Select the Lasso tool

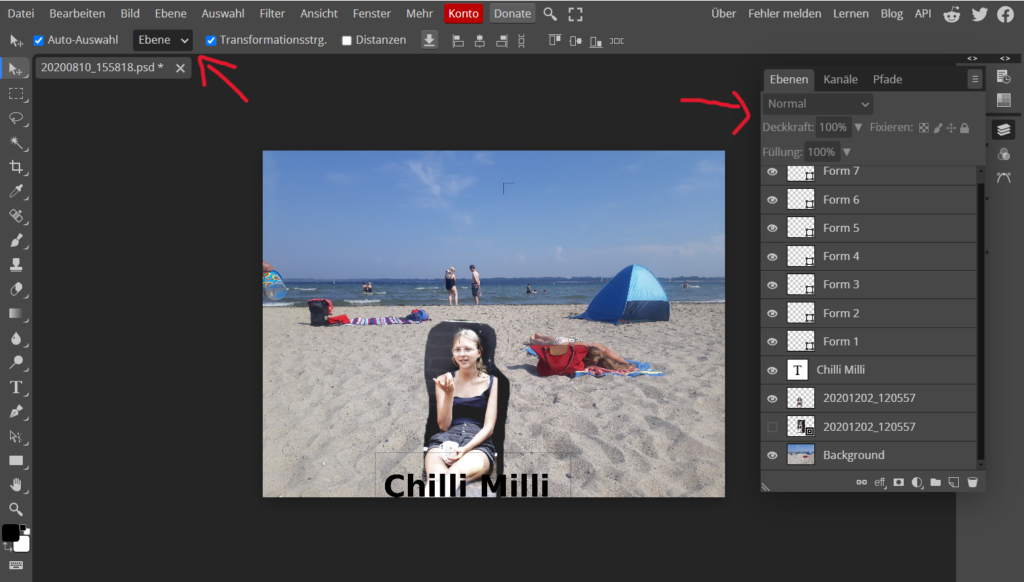[16, 118]
